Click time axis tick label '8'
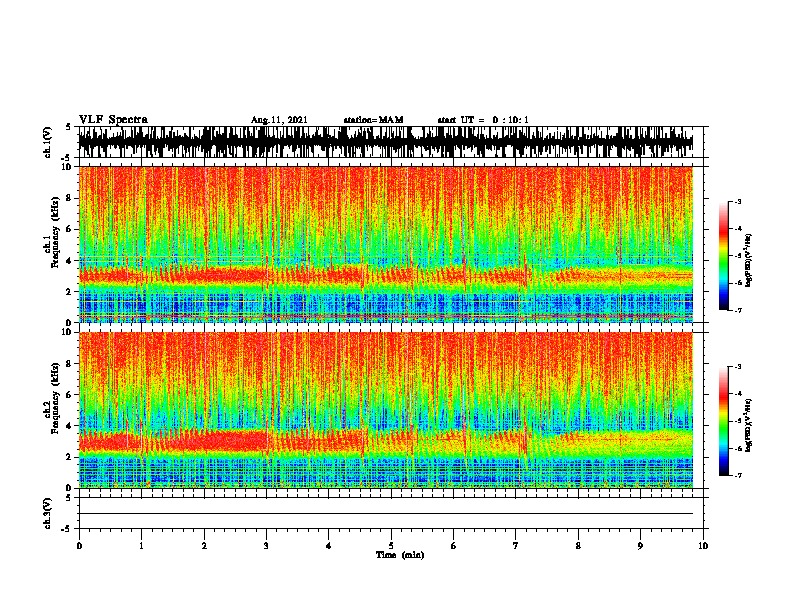The image size is (792, 612). tap(578, 546)
